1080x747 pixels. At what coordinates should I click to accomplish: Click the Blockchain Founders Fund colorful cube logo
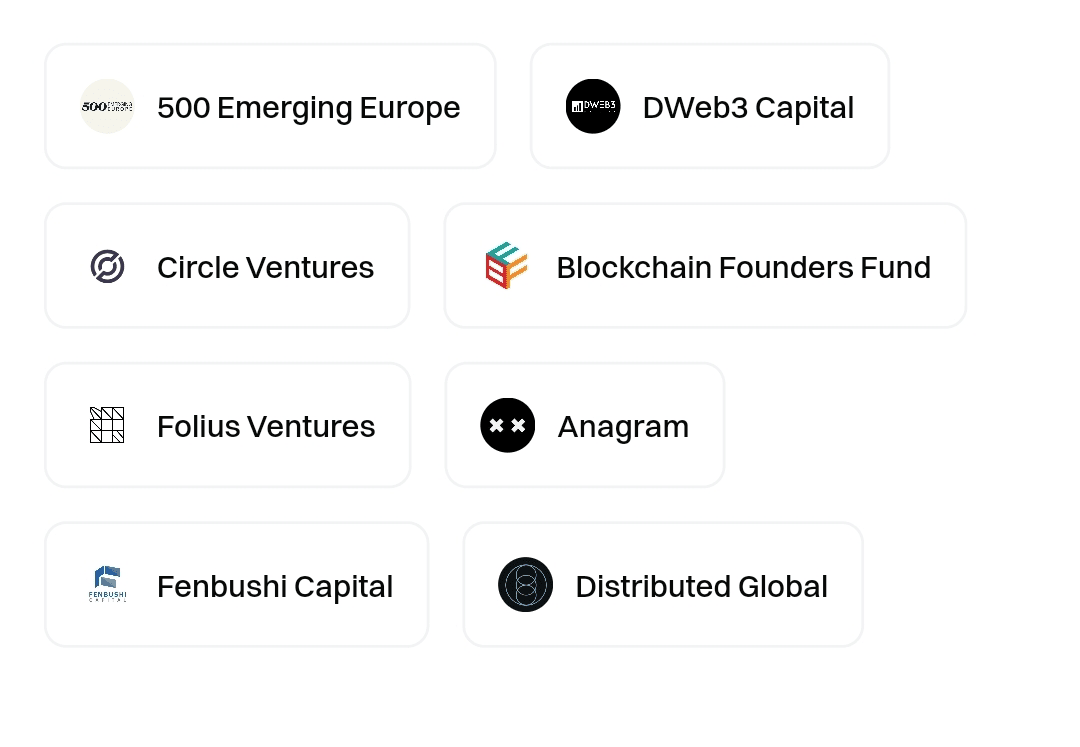506,266
